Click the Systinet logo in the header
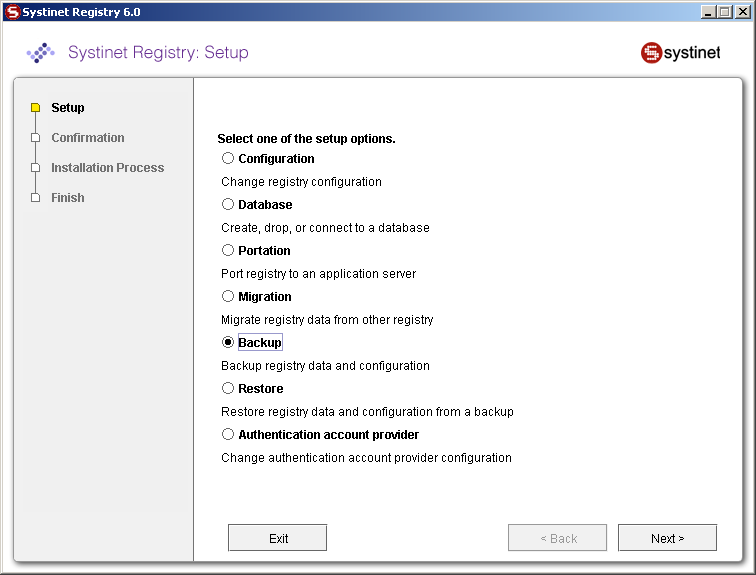The image size is (756, 575). (x=680, y=53)
